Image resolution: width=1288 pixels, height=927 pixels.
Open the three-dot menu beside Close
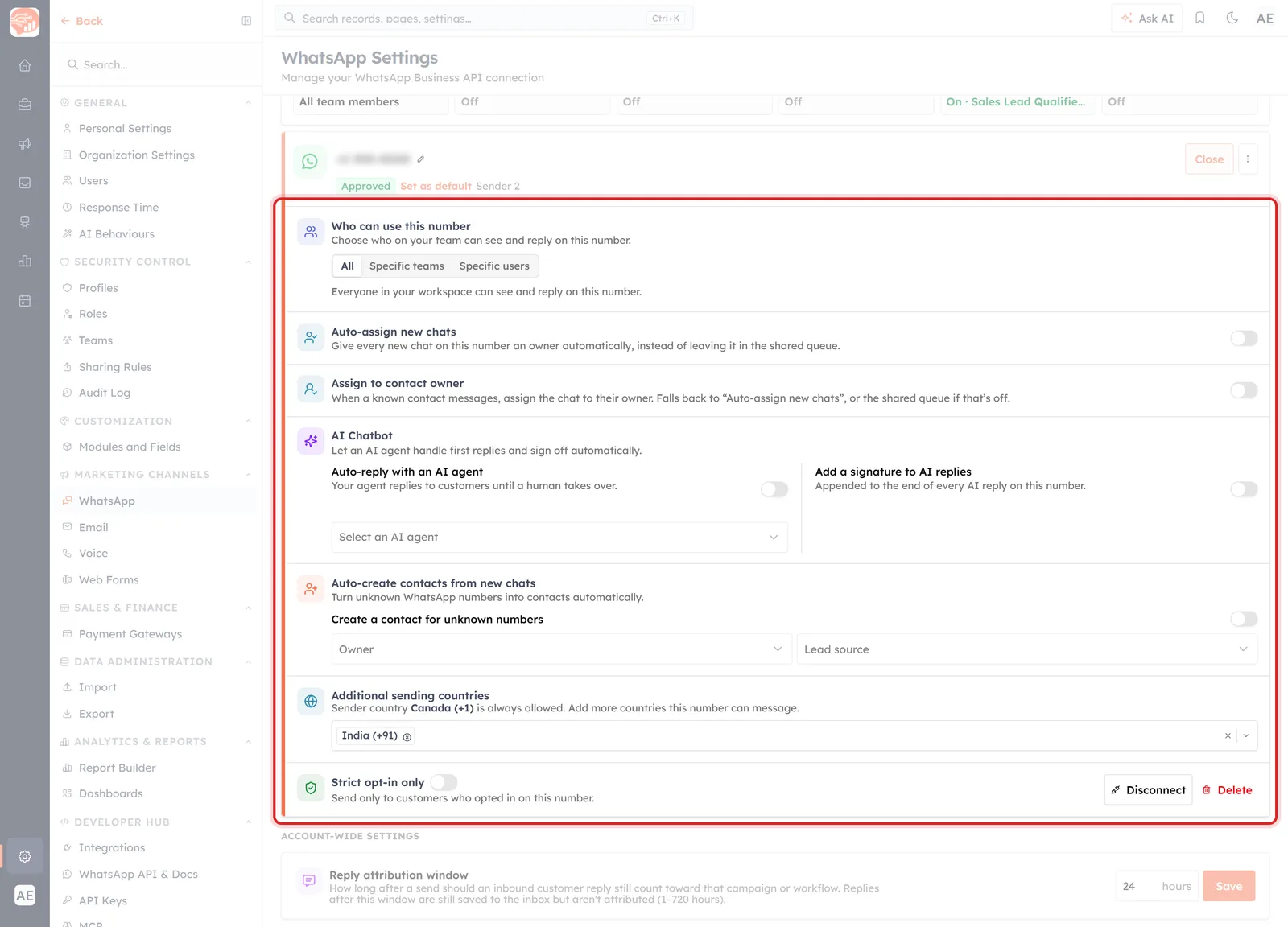coord(1248,159)
